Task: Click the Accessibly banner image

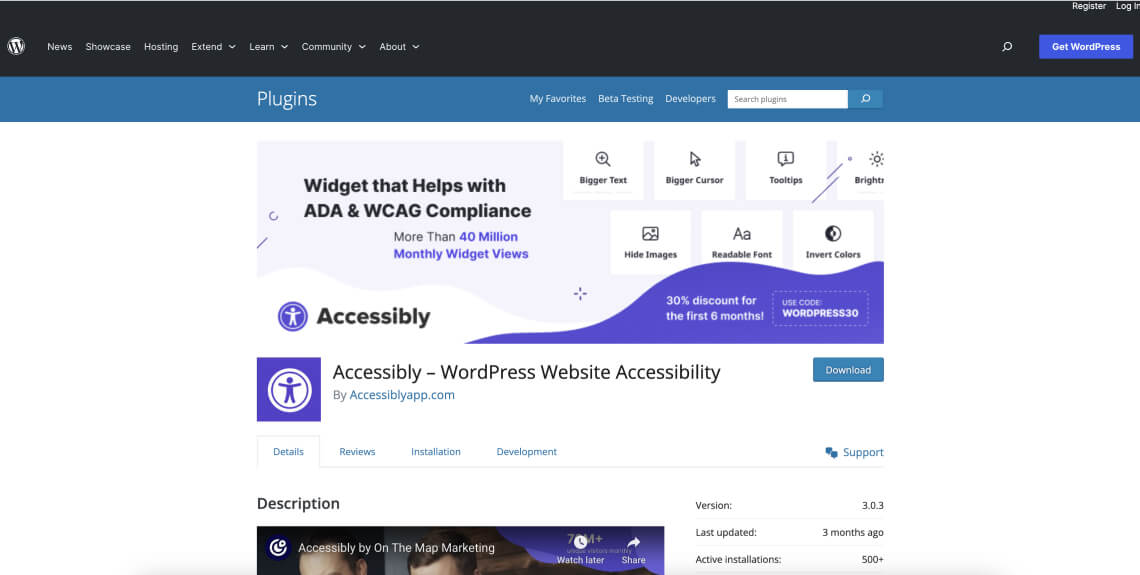Action: (570, 242)
